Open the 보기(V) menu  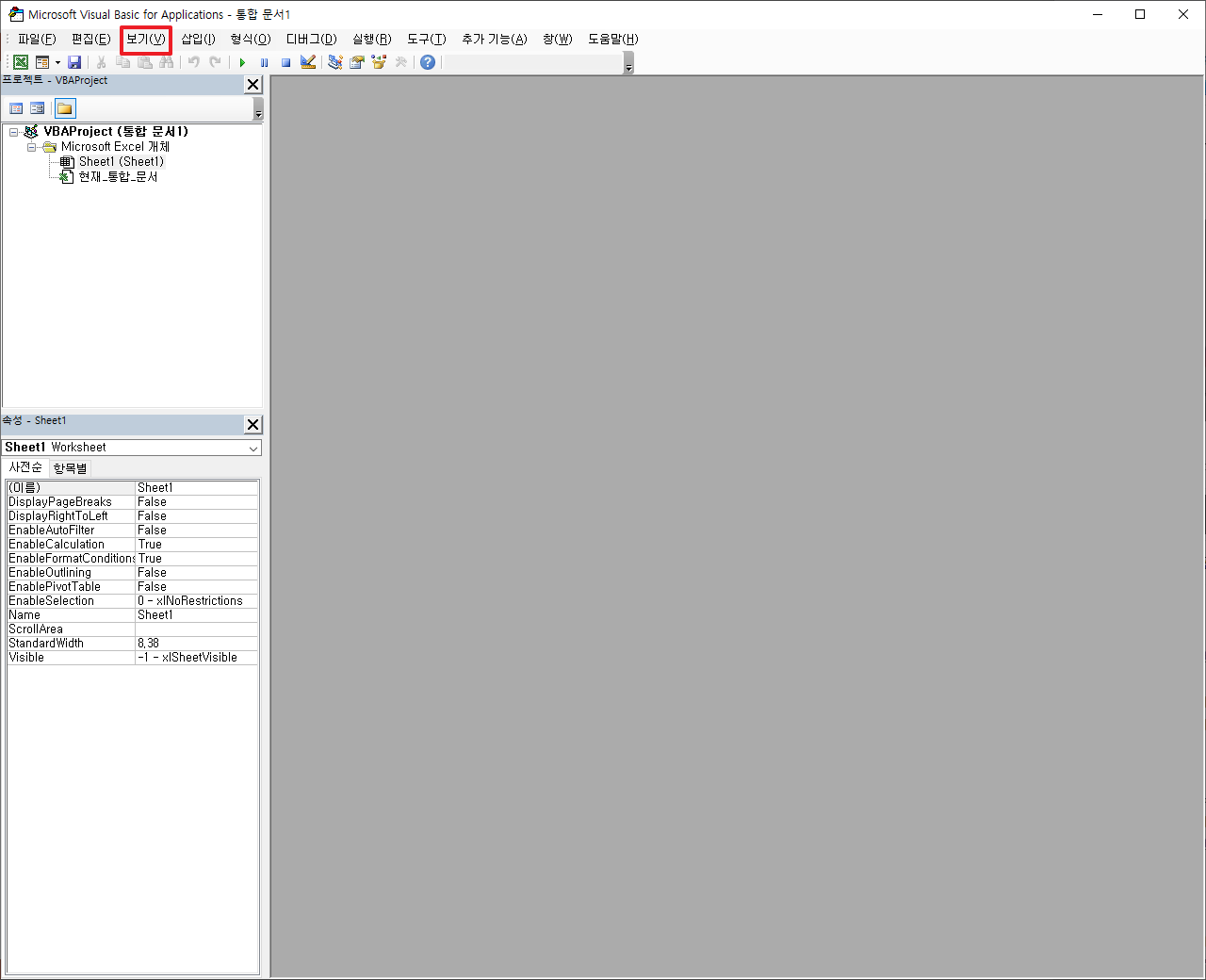(x=146, y=40)
